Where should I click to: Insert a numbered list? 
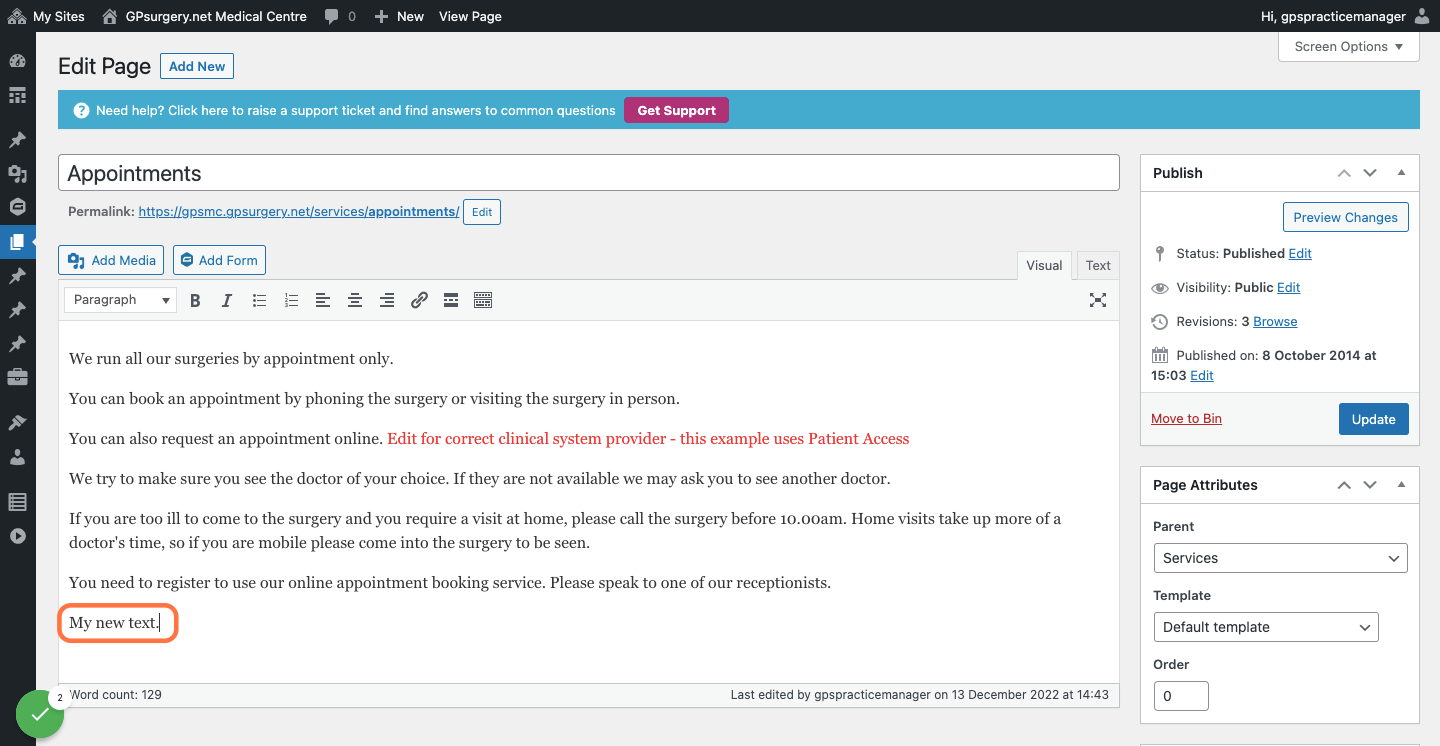point(291,300)
